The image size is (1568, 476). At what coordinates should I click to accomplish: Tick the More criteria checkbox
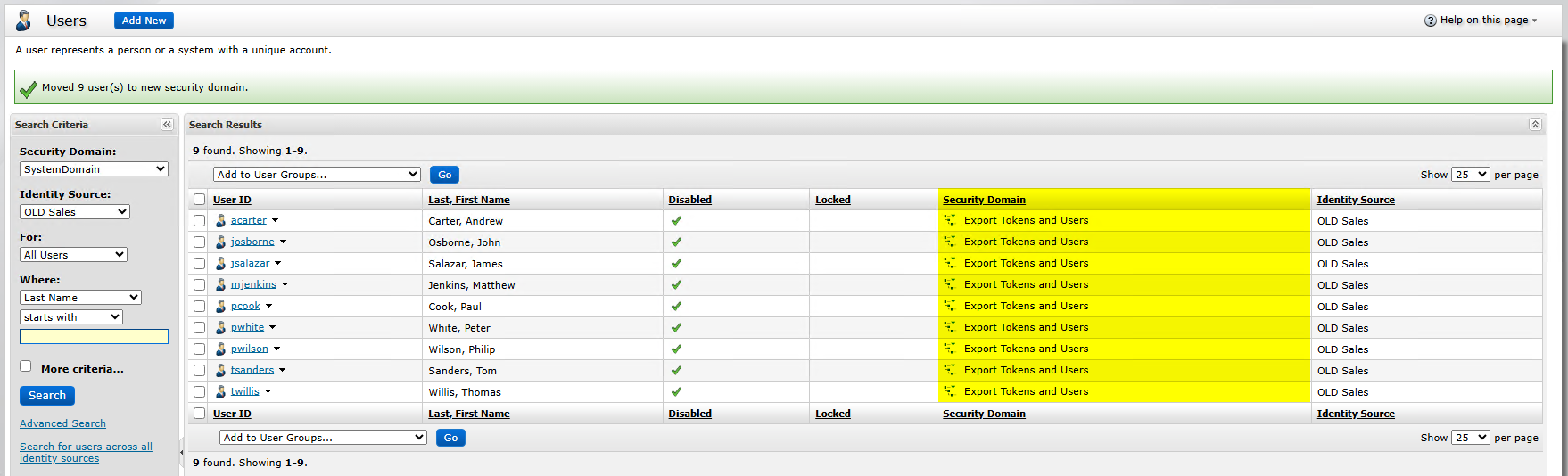click(26, 366)
